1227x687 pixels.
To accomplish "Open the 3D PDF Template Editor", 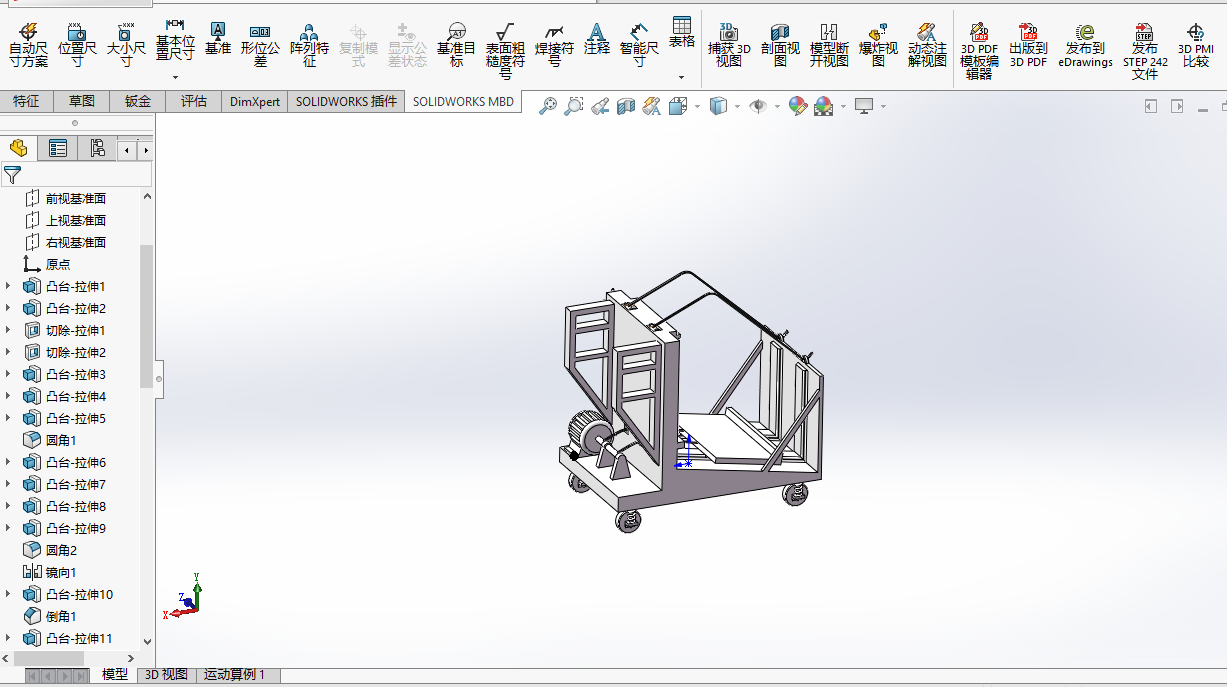I will [x=979, y=51].
